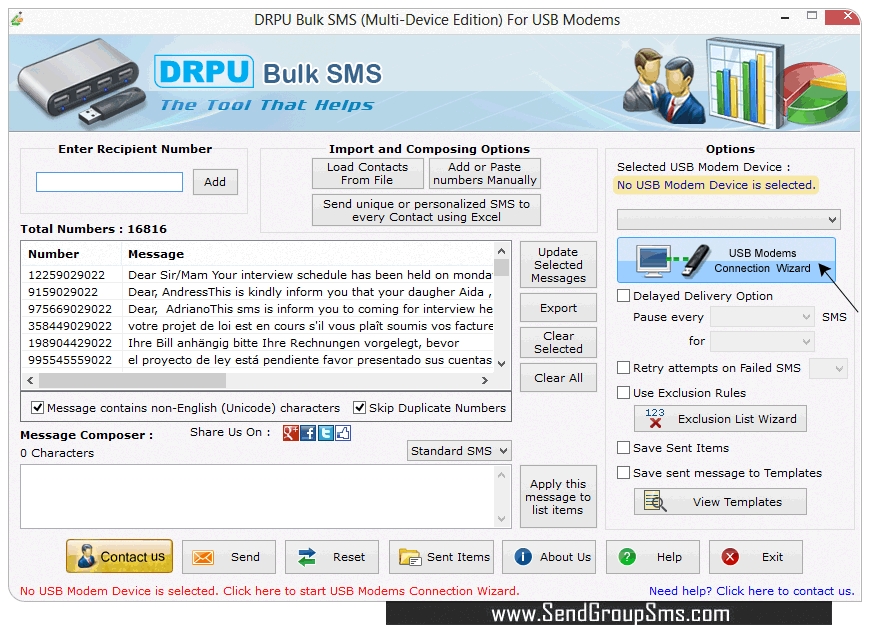Select the row with number 995545559022
Viewport: 870px width, 629px height.
tap(258, 360)
